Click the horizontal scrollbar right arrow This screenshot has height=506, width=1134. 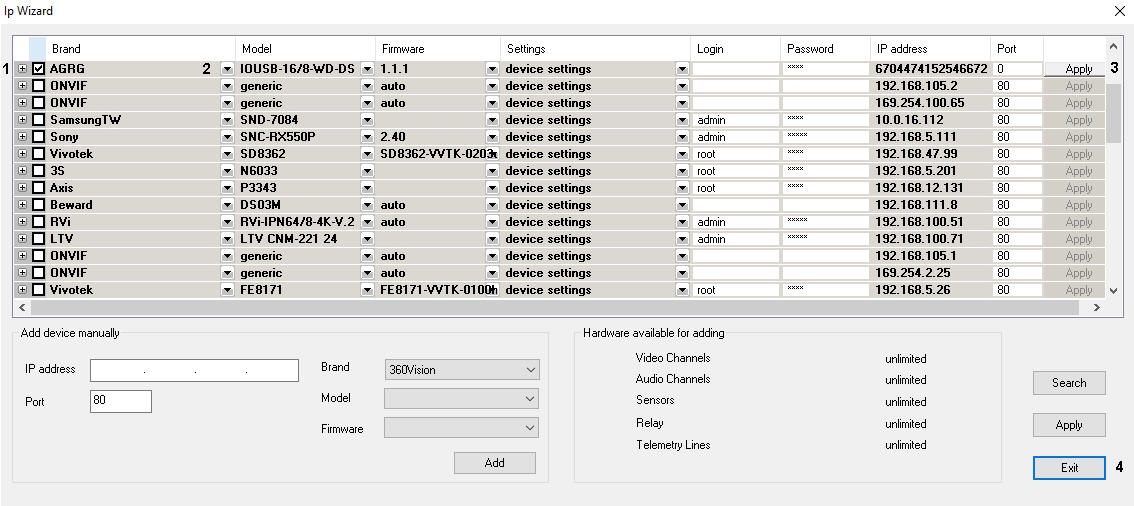(1097, 308)
